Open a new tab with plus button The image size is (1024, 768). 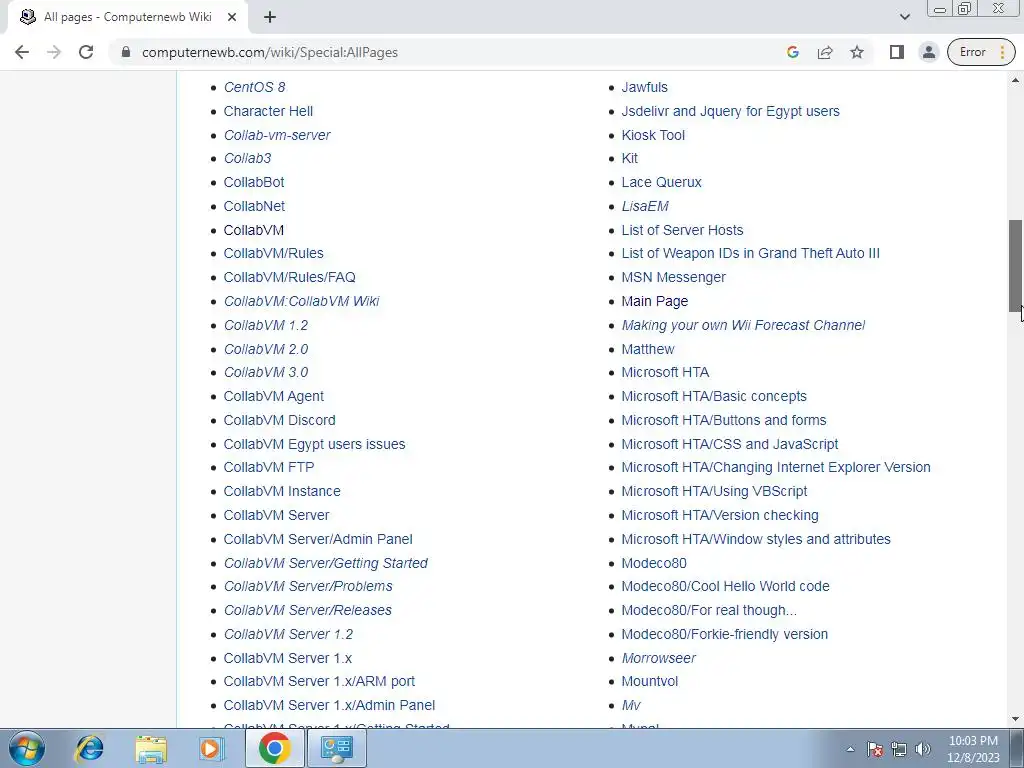click(270, 18)
